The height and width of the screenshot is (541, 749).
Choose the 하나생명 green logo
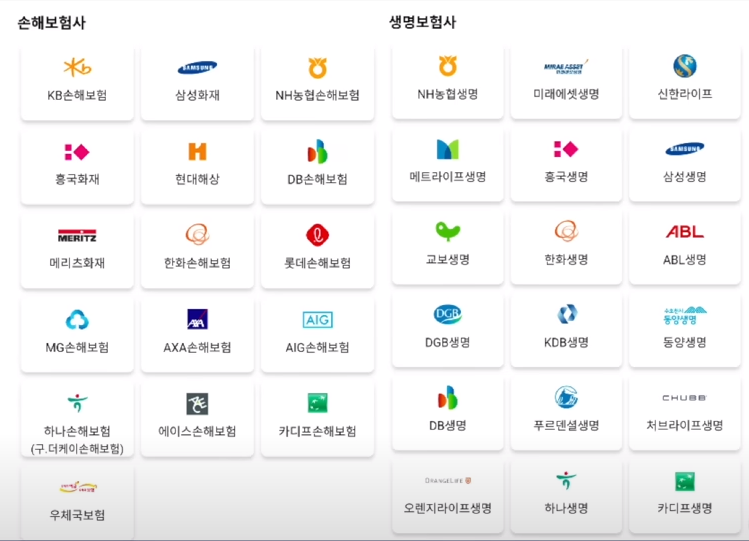[566, 480]
